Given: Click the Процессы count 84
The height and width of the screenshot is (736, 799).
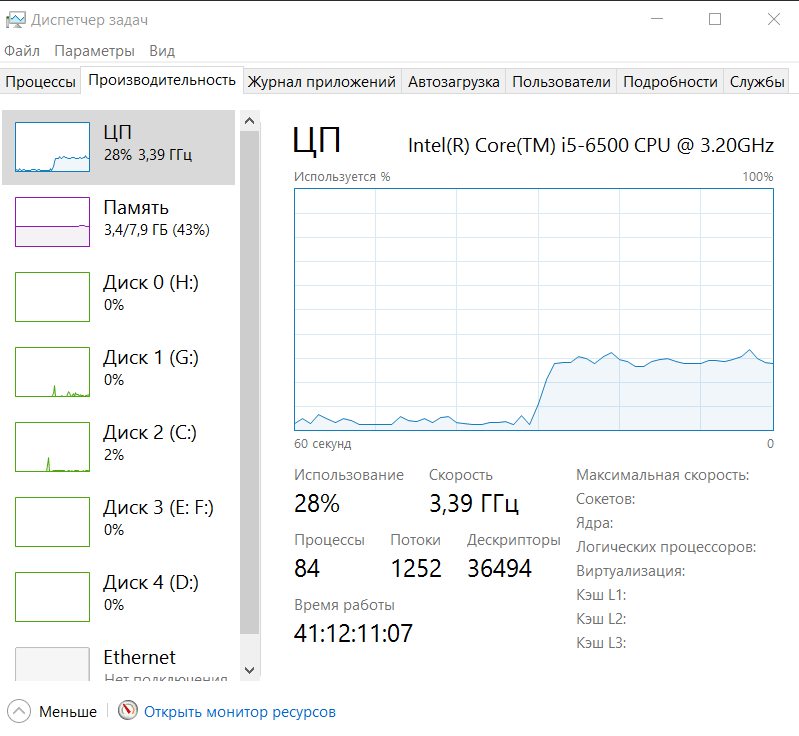Looking at the screenshot, I should click(x=307, y=568).
